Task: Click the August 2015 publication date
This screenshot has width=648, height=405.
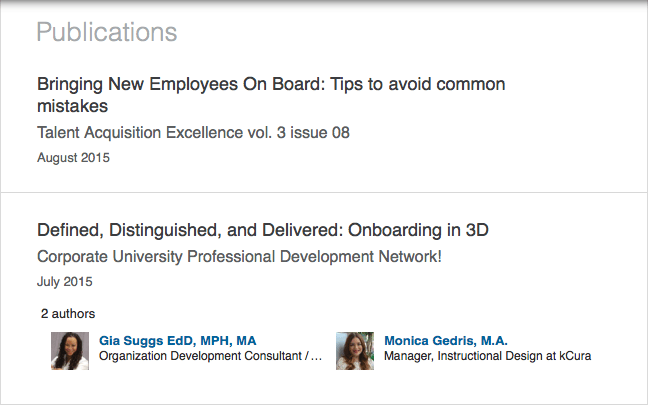Action: [x=74, y=157]
